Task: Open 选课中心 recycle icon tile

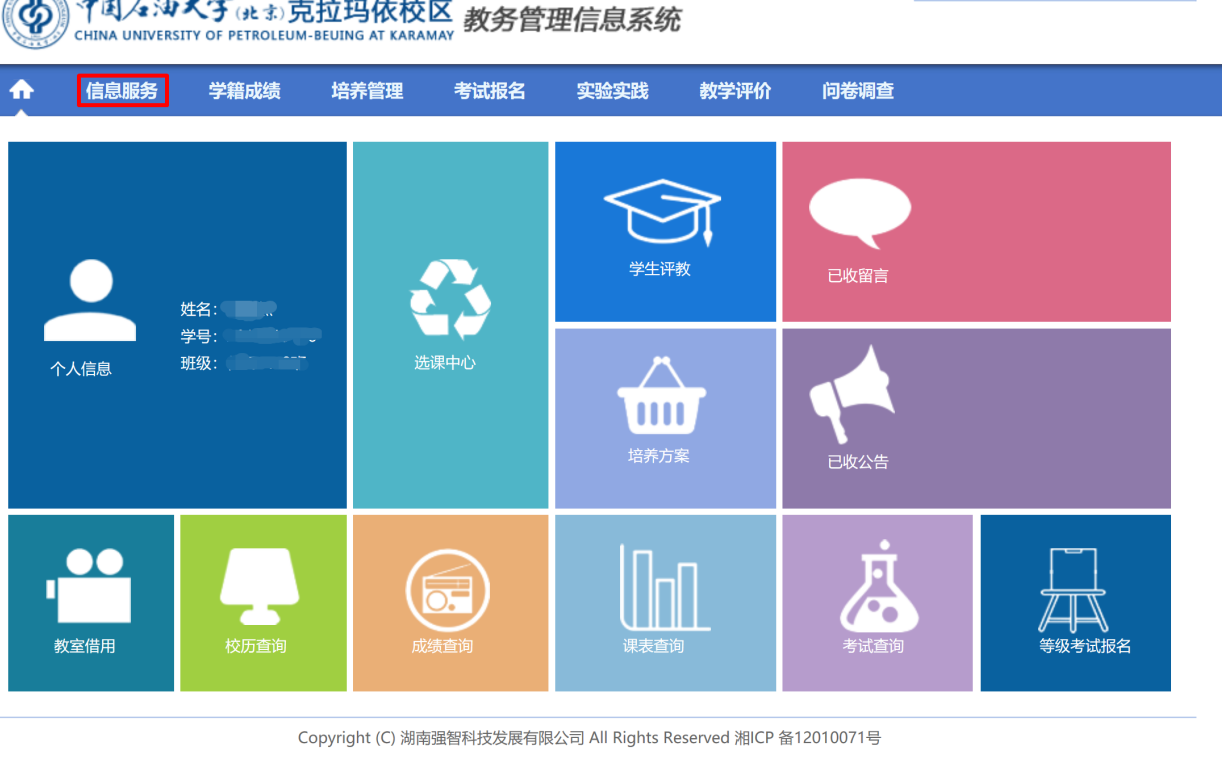Action: [450, 298]
